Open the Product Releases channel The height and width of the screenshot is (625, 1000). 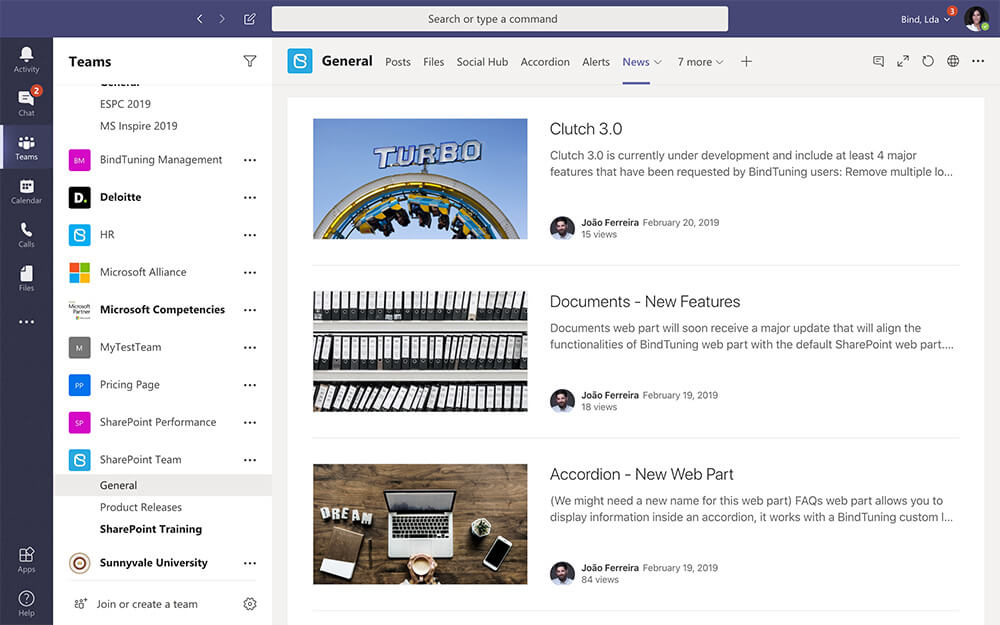coord(140,507)
